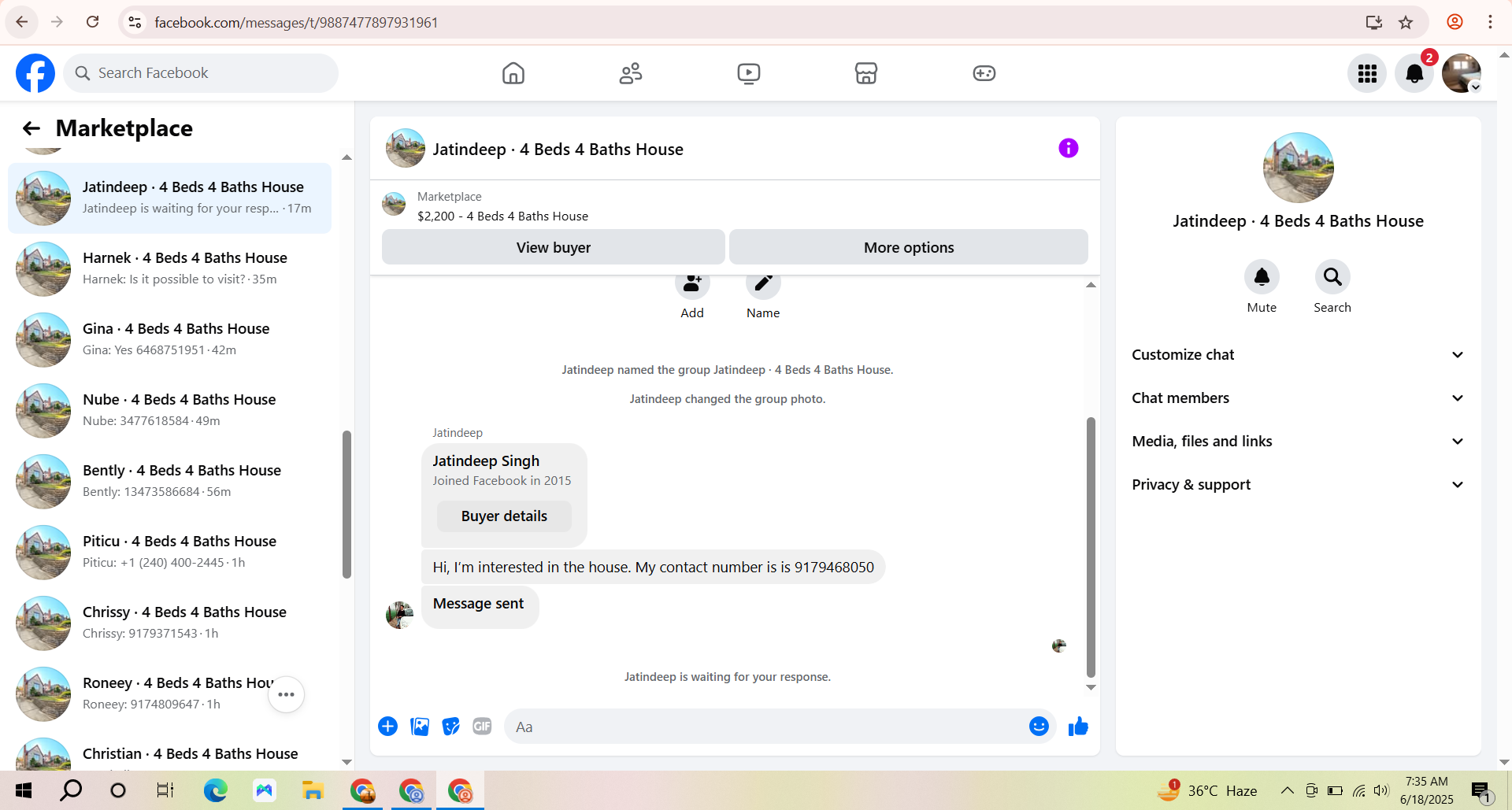Open the browser three-dot menu

[x=1490, y=22]
